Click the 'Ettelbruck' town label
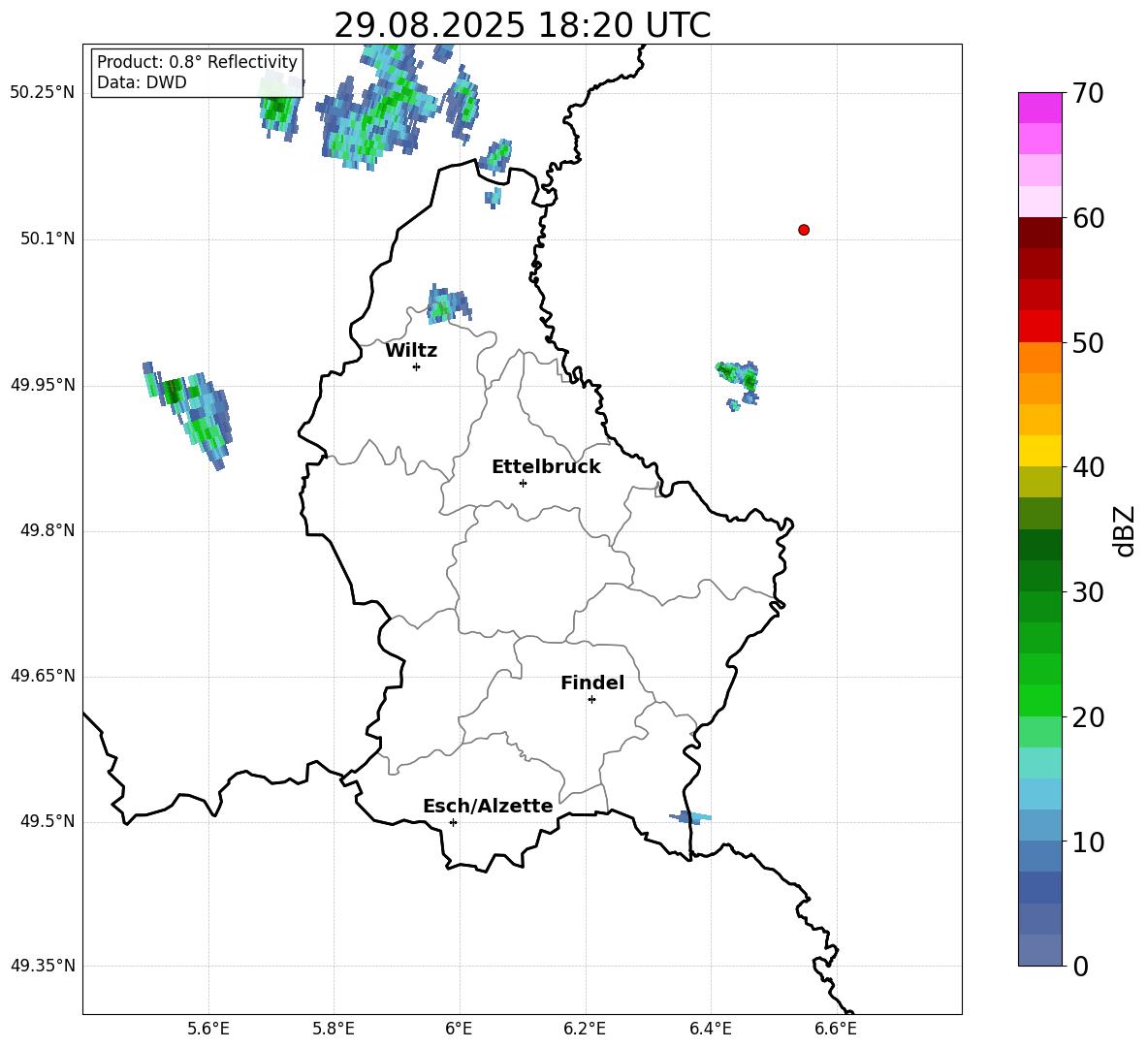This screenshot has height=1048, width=1148. pyautogui.click(x=546, y=467)
